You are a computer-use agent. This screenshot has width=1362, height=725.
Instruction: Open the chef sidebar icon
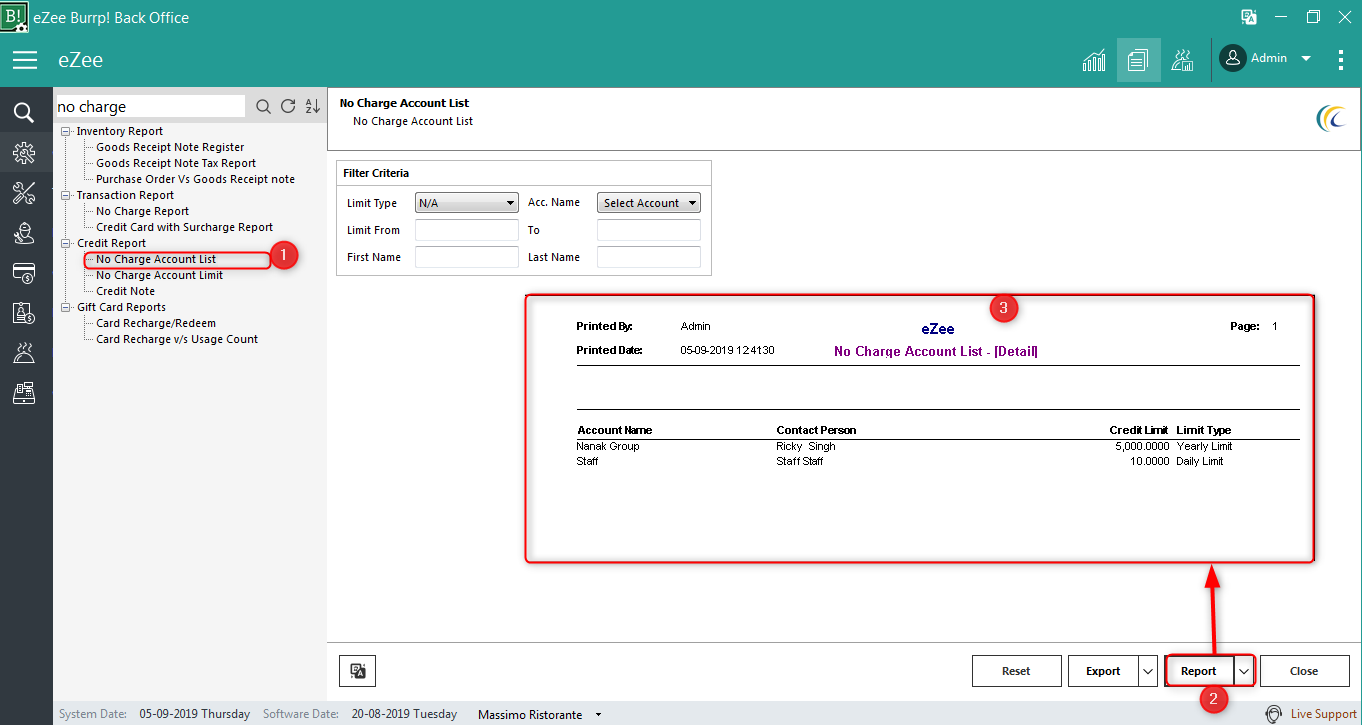click(24, 233)
